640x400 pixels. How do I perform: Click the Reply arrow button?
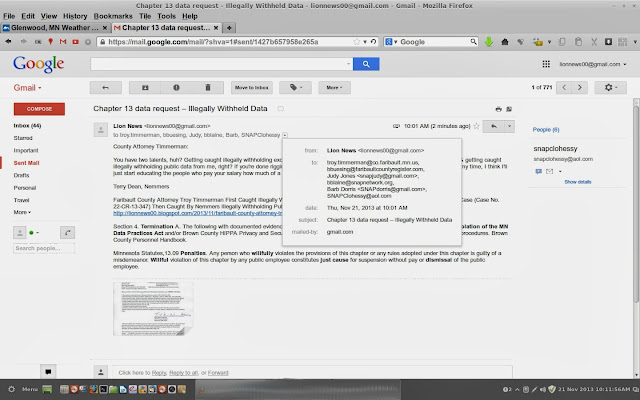click(x=493, y=126)
